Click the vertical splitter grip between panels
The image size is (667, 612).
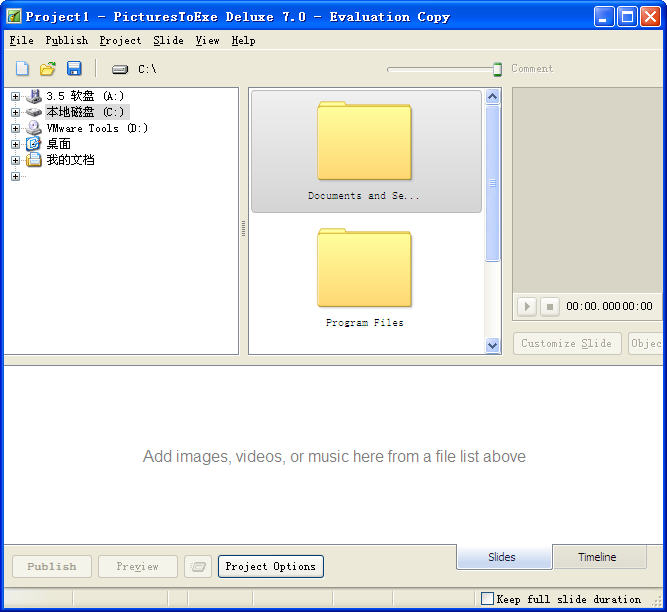point(243,228)
